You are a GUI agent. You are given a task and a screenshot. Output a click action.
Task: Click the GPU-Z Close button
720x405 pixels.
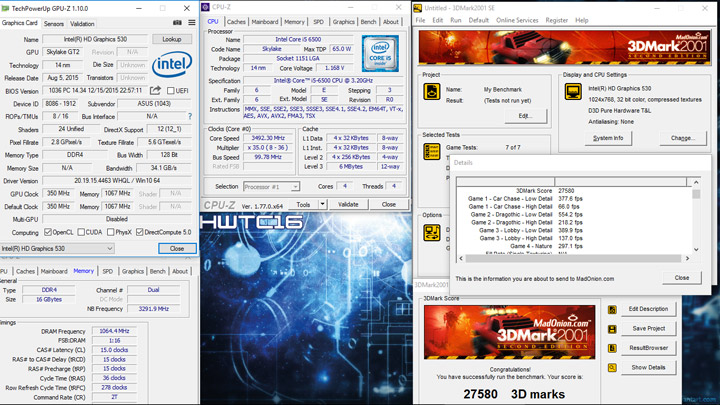pos(177,248)
